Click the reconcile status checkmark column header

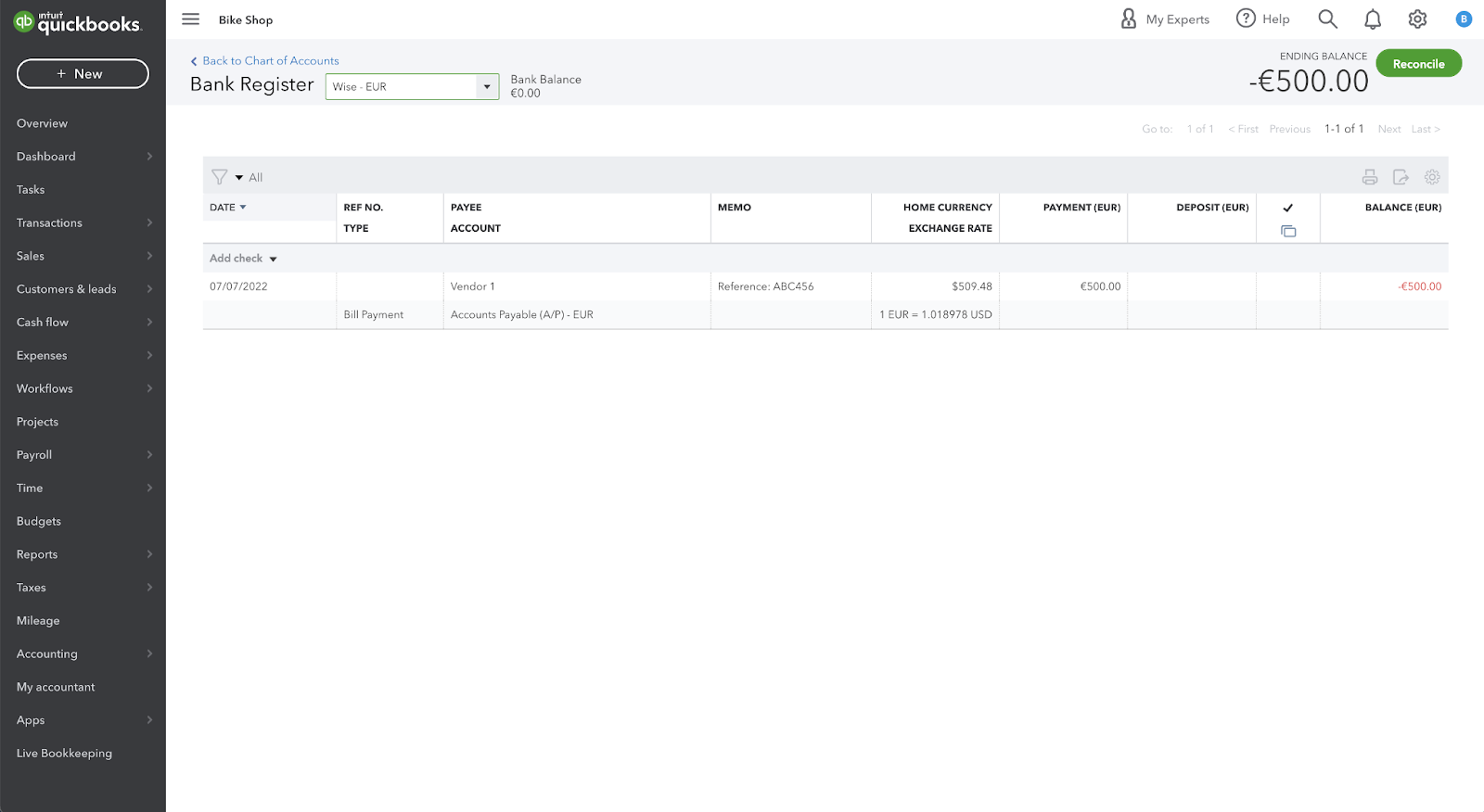(x=1287, y=208)
